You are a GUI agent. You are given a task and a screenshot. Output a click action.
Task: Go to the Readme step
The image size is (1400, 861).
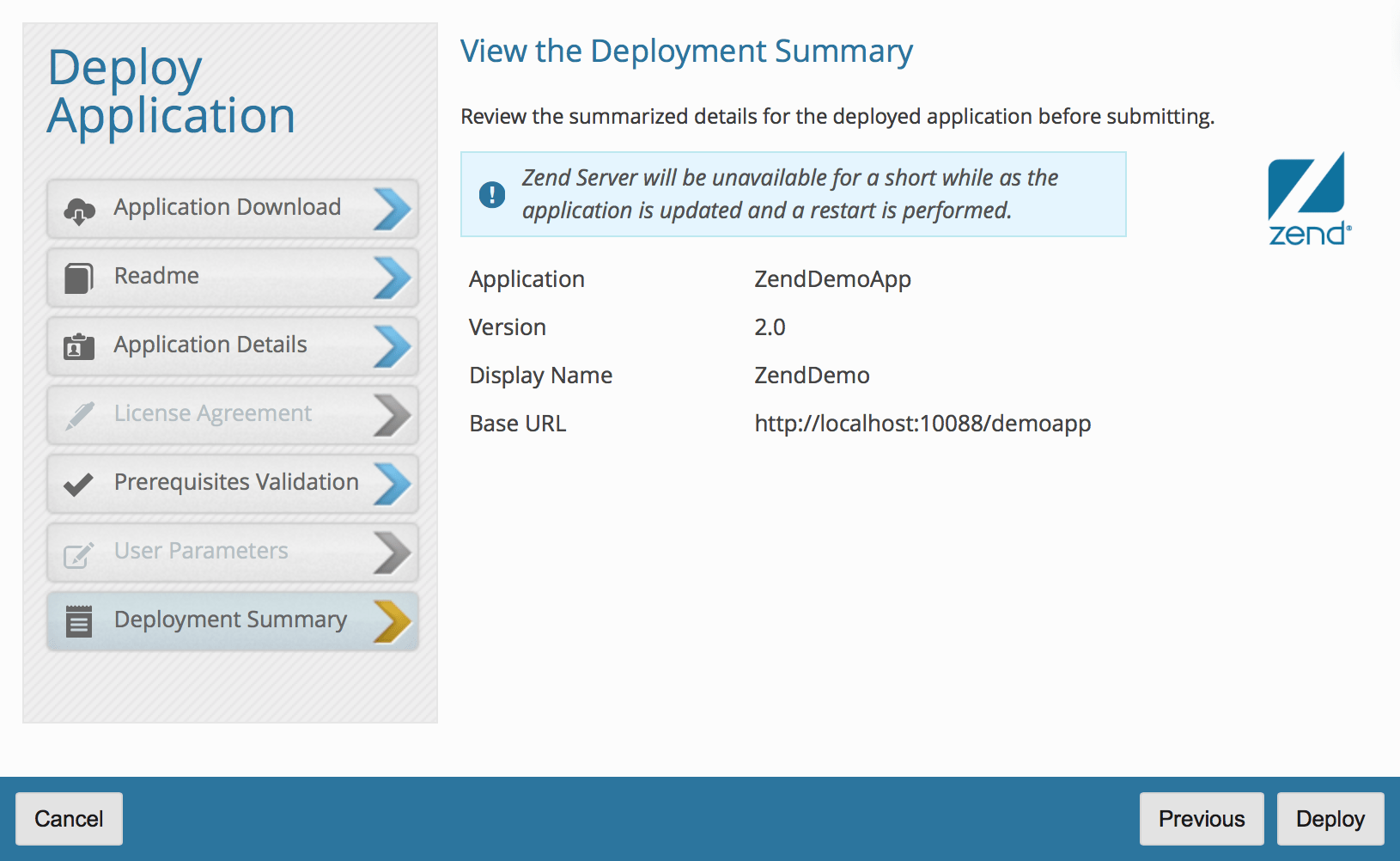tap(233, 278)
